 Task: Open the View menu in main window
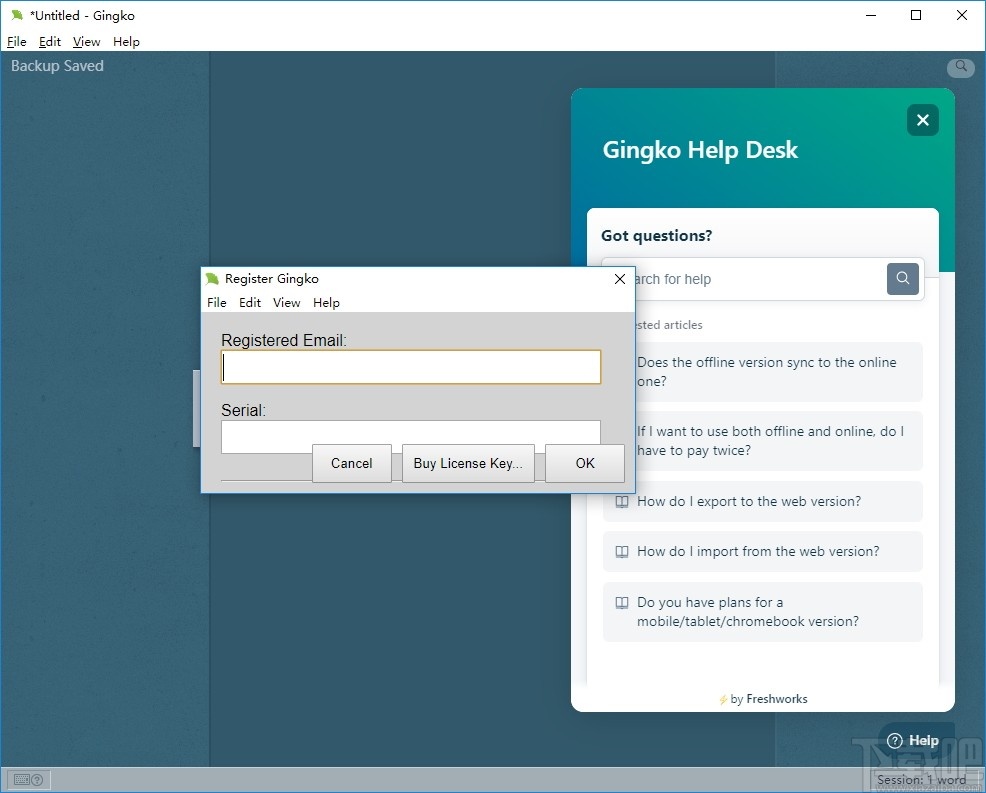pyautogui.click(x=87, y=42)
